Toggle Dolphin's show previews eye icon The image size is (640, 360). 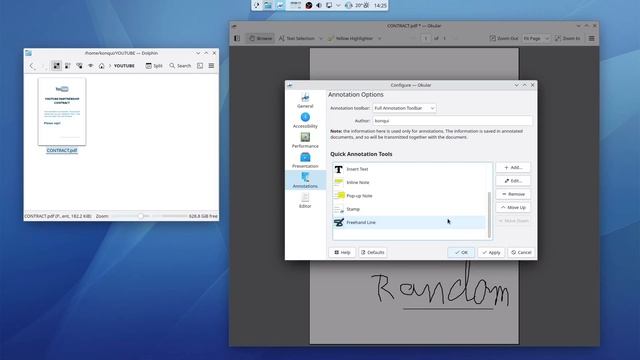(91, 66)
